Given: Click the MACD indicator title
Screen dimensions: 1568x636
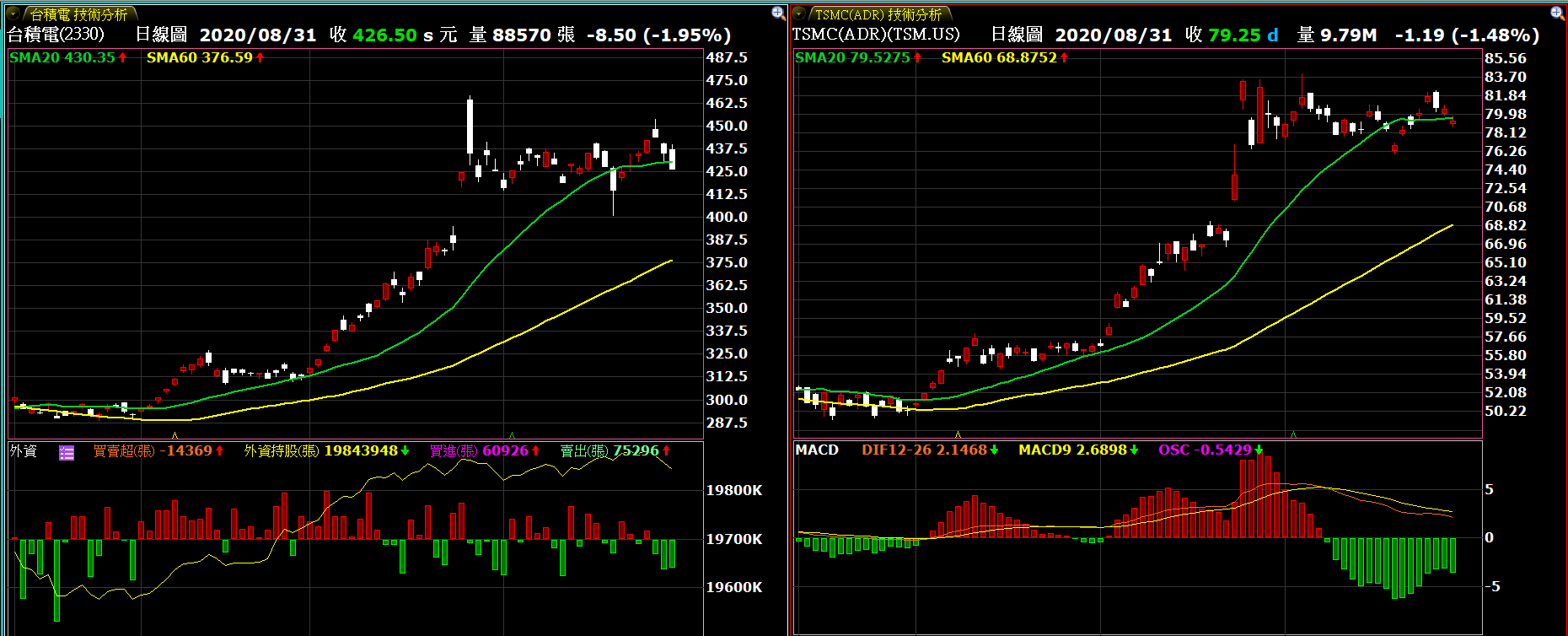Looking at the screenshot, I should pos(817,450).
